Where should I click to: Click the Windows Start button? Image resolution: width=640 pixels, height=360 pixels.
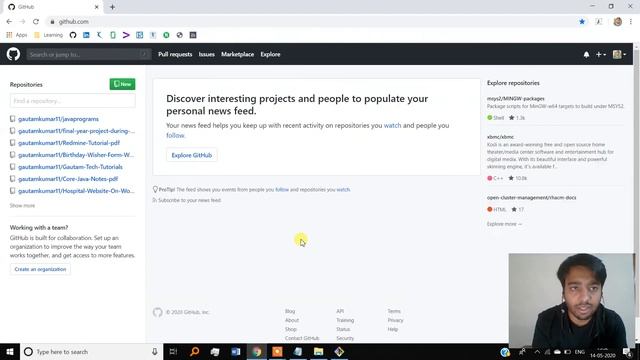pyautogui.click(x=10, y=351)
